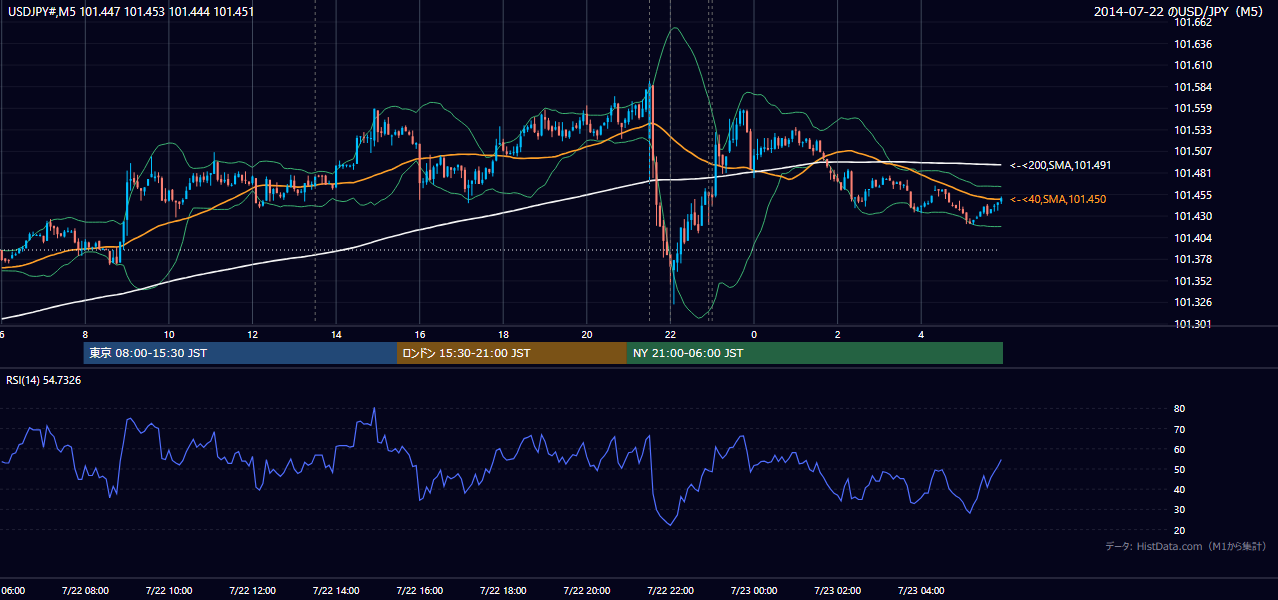Image resolution: width=1278 pixels, height=600 pixels.
Task: Click price axis value 101.301
Action: [x=1193, y=324]
